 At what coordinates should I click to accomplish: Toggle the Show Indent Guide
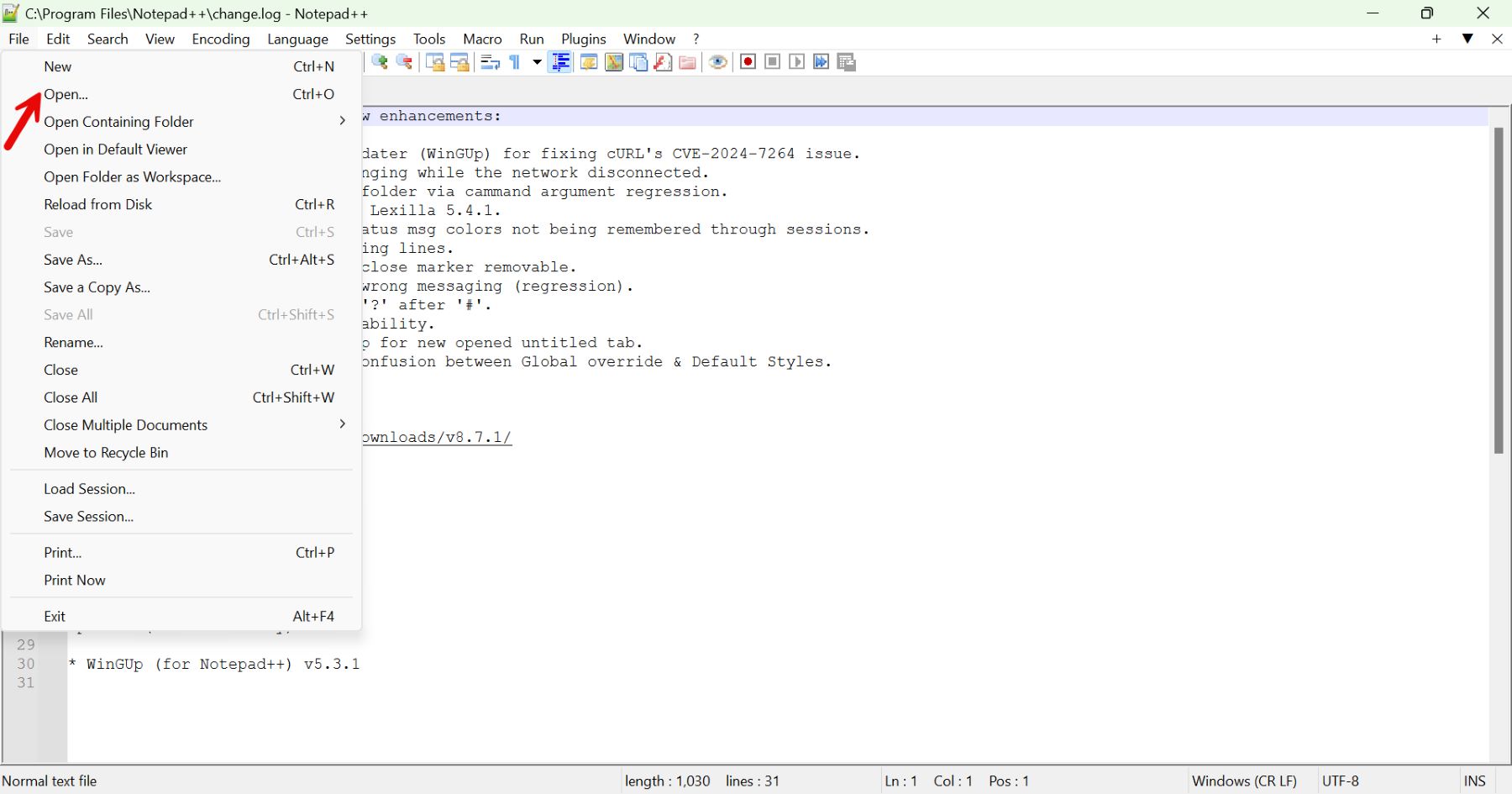pos(560,62)
